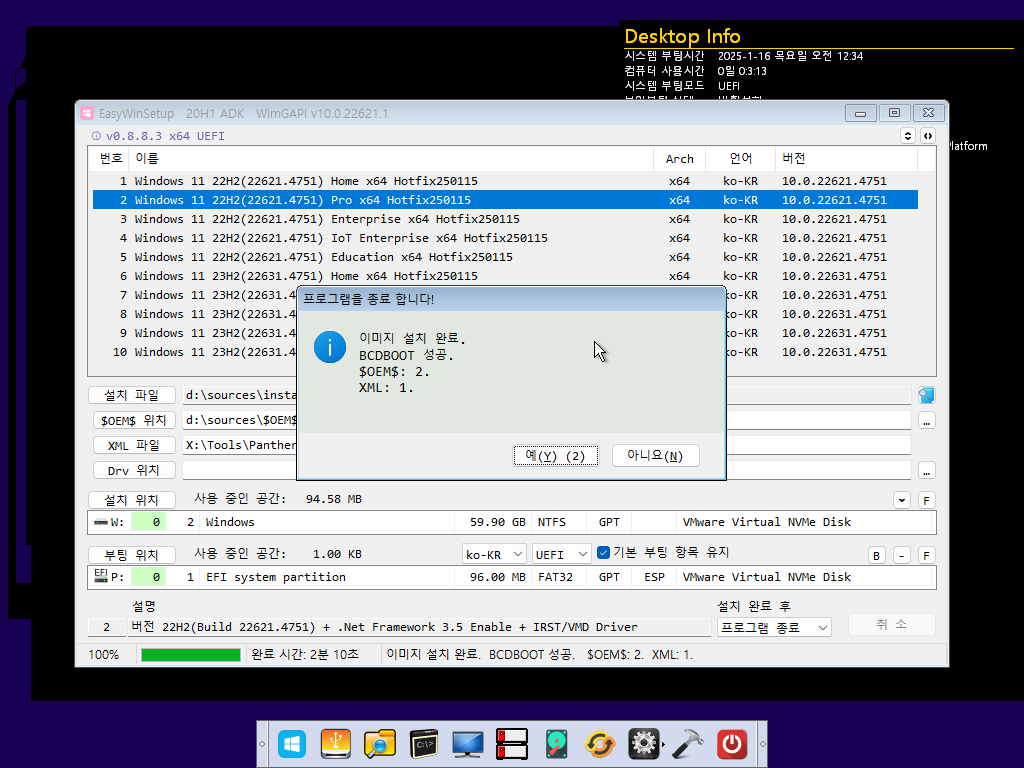Click the 설치 위치 button
This screenshot has height=768, width=1024.
[x=132, y=500]
